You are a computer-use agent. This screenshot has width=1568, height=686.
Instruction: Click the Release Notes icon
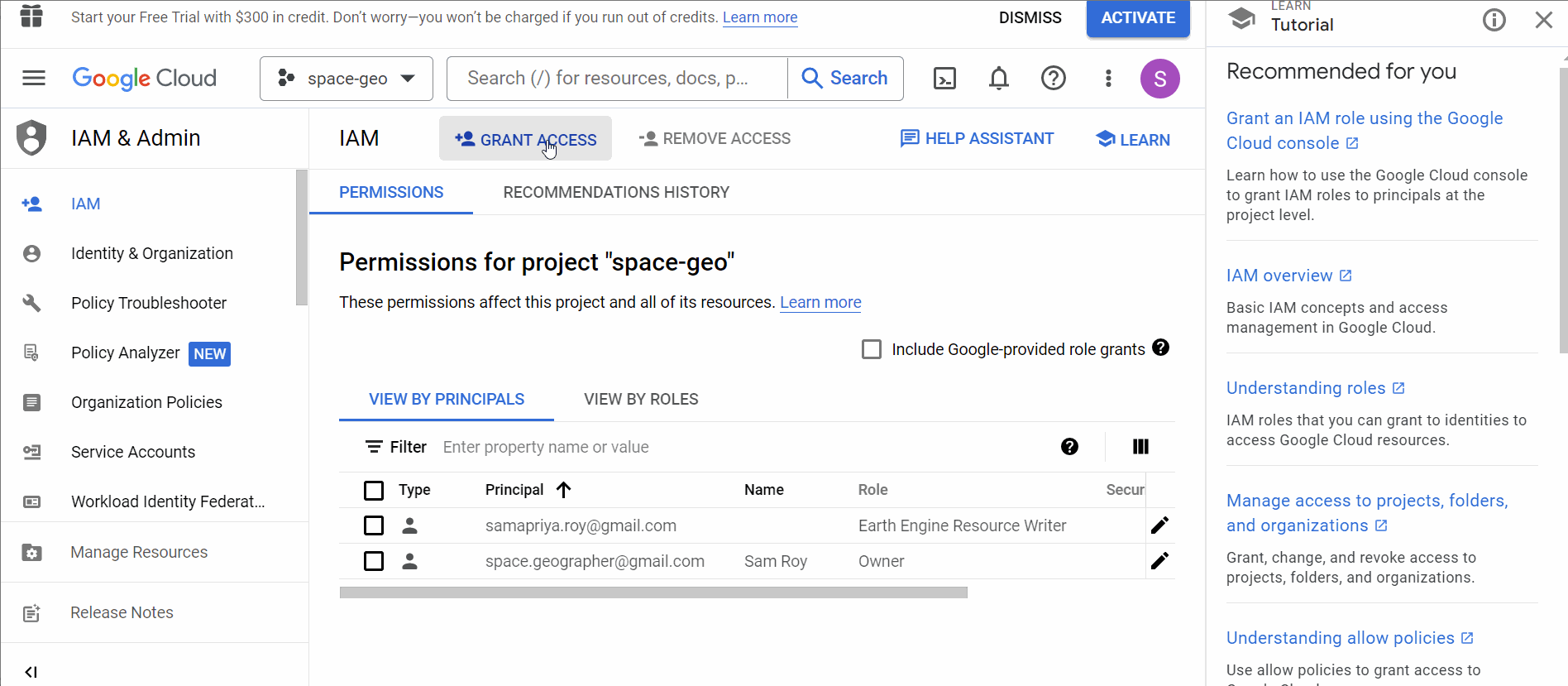click(x=31, y=612)
